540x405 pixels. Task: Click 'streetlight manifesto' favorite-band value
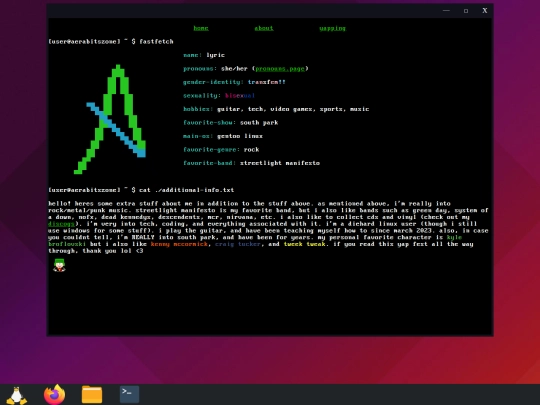click(x=280, y=163)
